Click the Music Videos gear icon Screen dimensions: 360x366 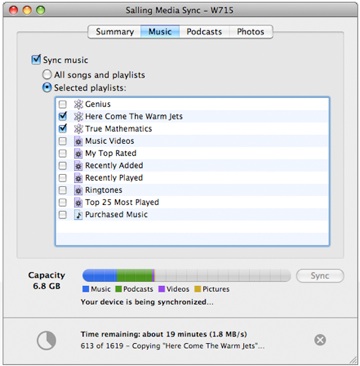78,141
